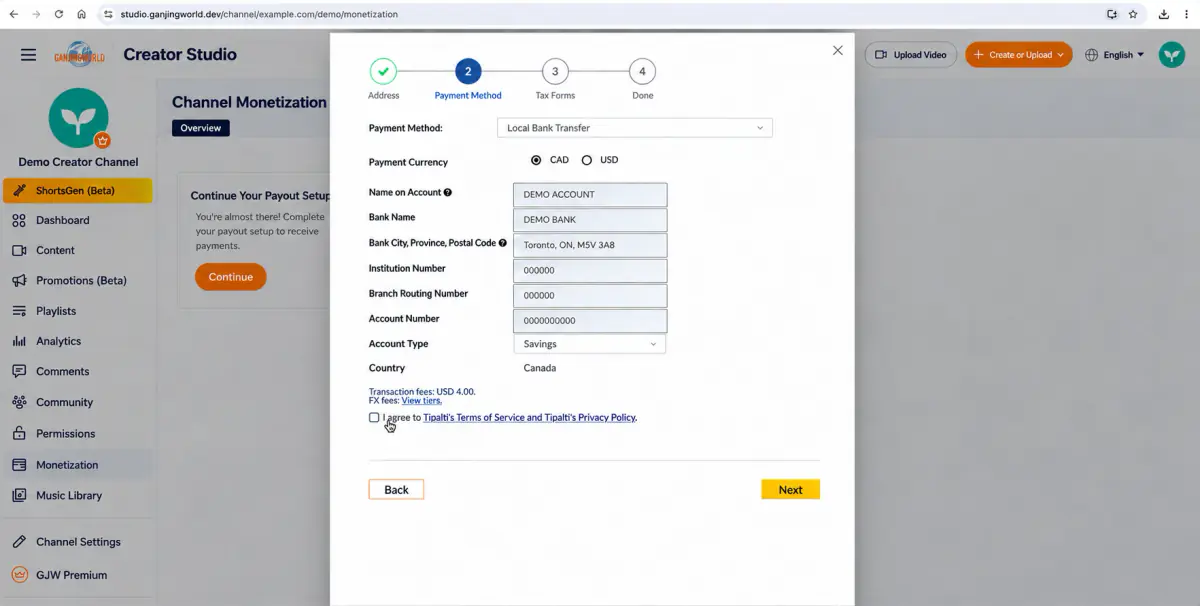
Task: Click the help icon next to Name on Account
Action: (447, 192)
